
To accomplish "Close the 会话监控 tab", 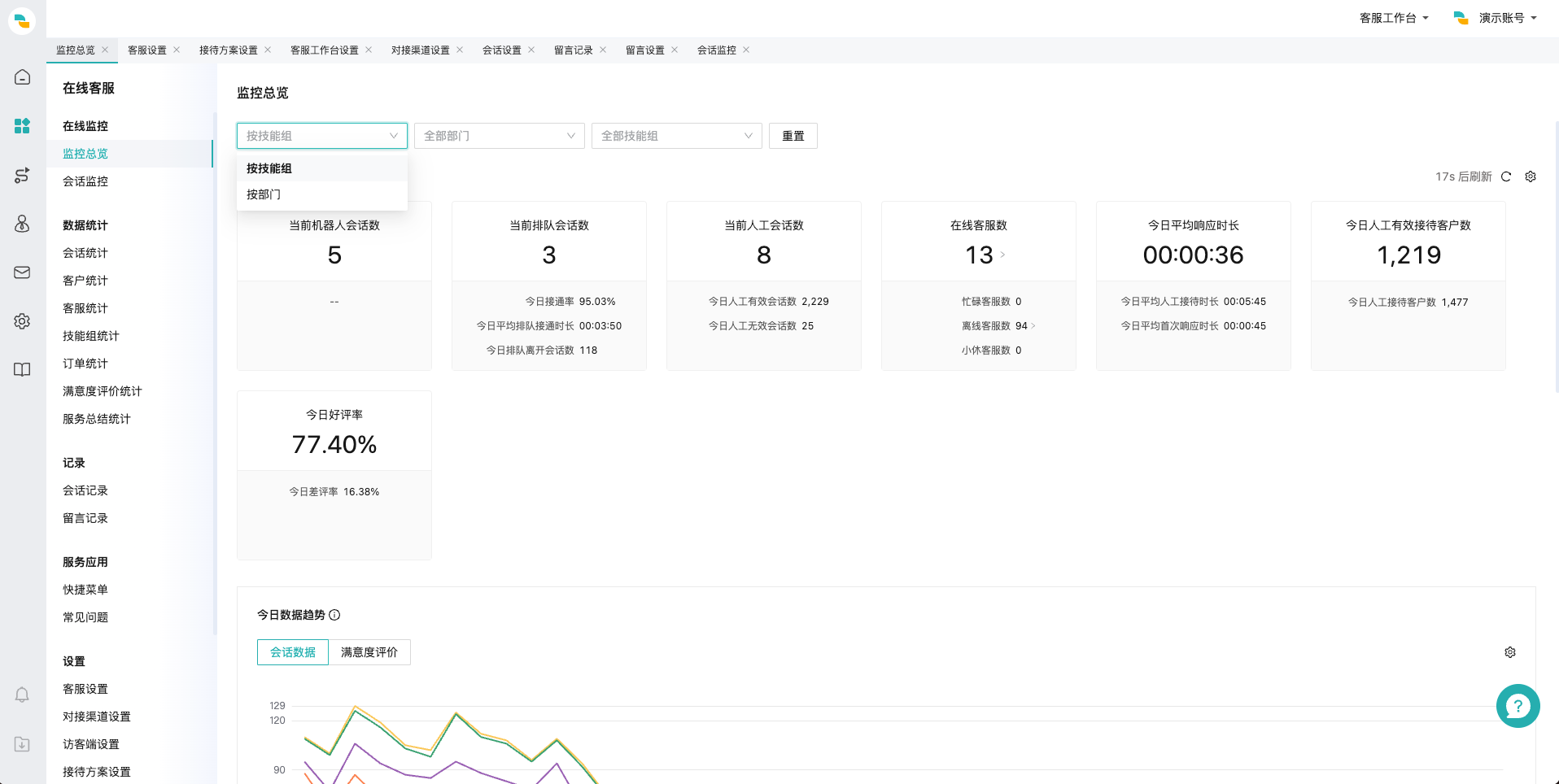I will tap(746, 50).
